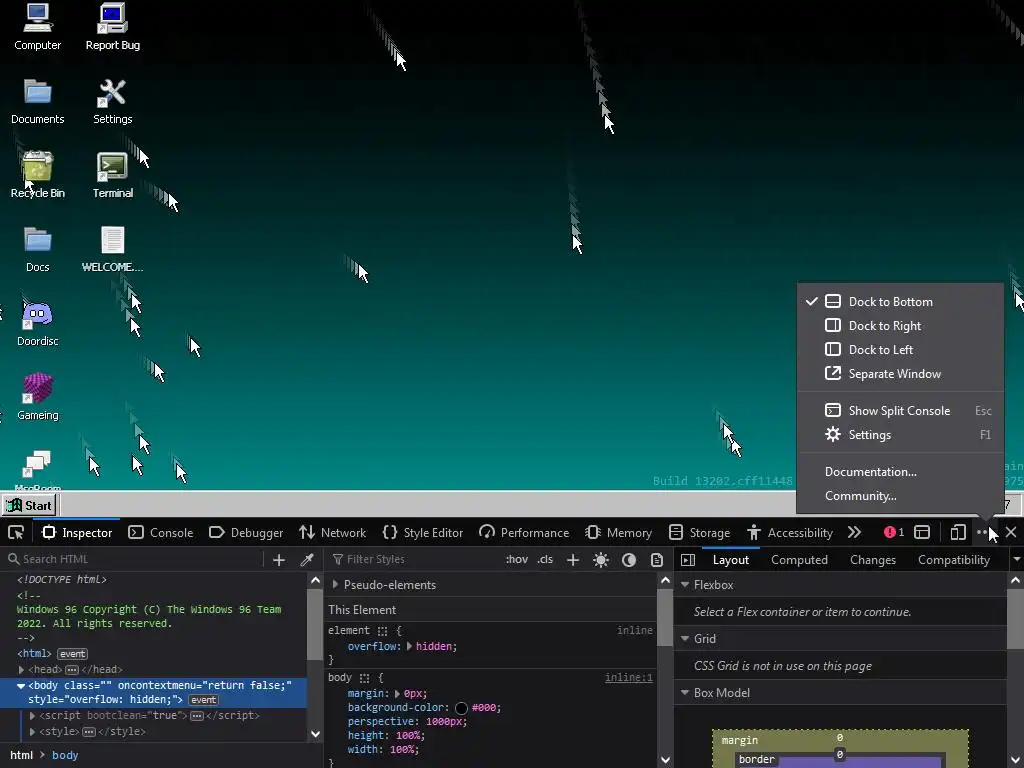Select an iframe as target document
The height and width of the screenshot is (768, 1024).
(922, 532)
